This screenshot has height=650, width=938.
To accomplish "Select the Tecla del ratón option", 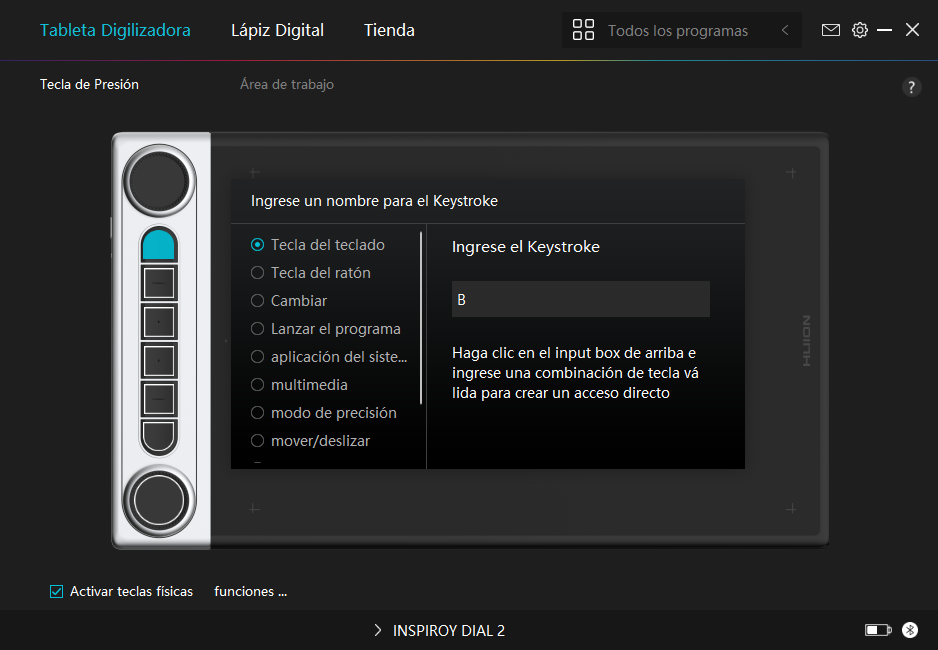I will tap(258, 273).
